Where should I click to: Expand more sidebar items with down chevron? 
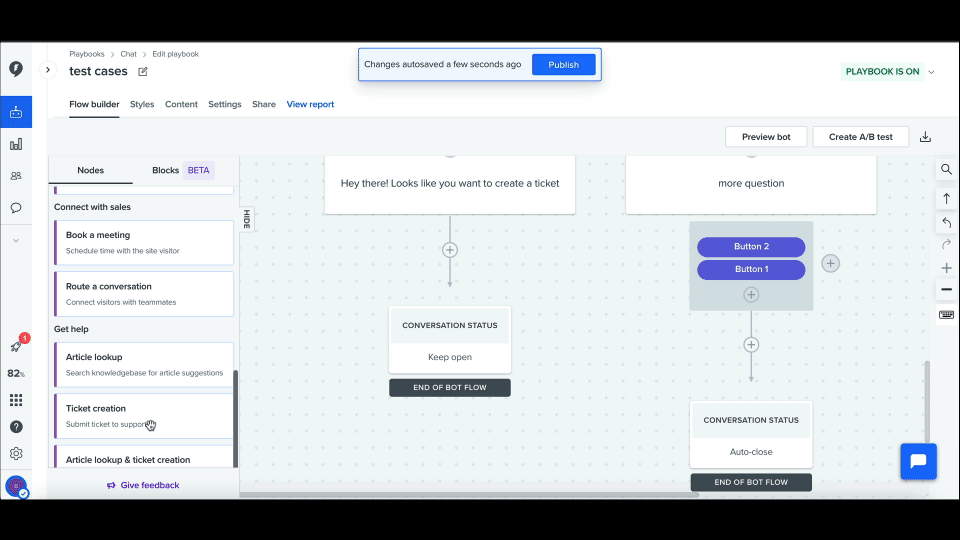click(x=16, y=240)
